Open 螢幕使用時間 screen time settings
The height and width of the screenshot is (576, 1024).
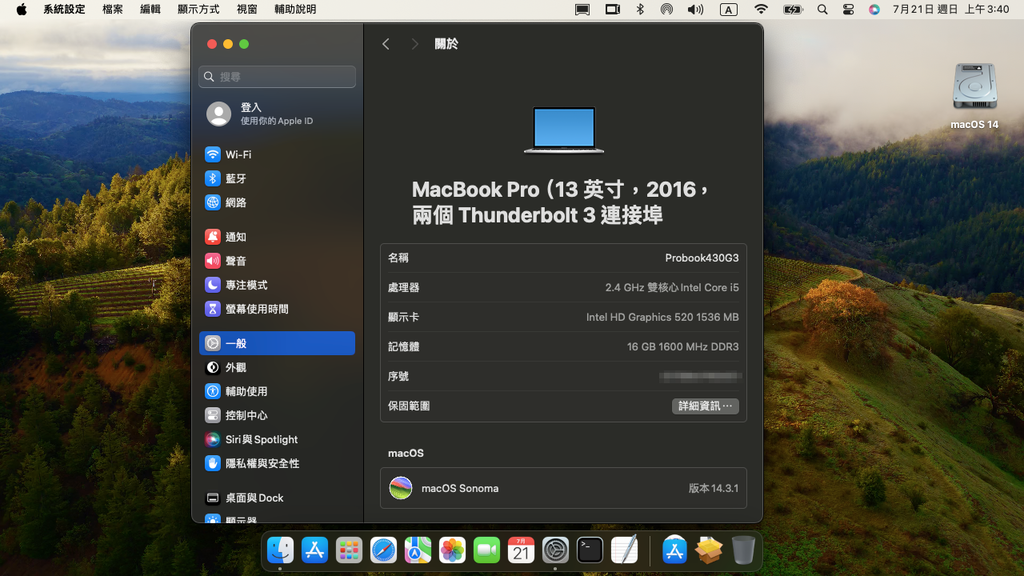tap(277, 309)
